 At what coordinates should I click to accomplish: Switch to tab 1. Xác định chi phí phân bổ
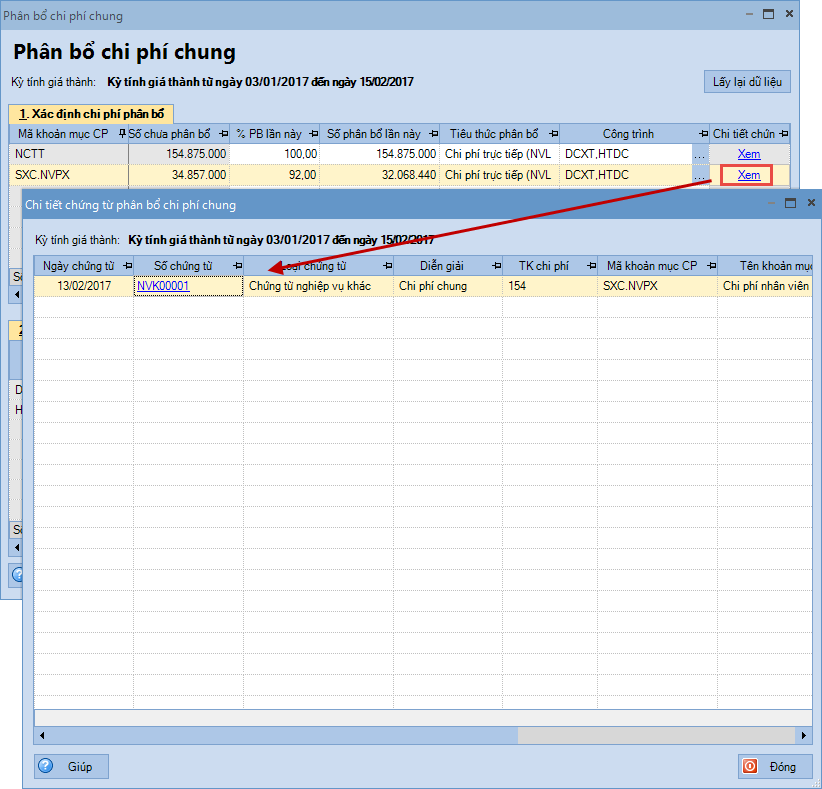pyautogui.click(x=91, y=113)
